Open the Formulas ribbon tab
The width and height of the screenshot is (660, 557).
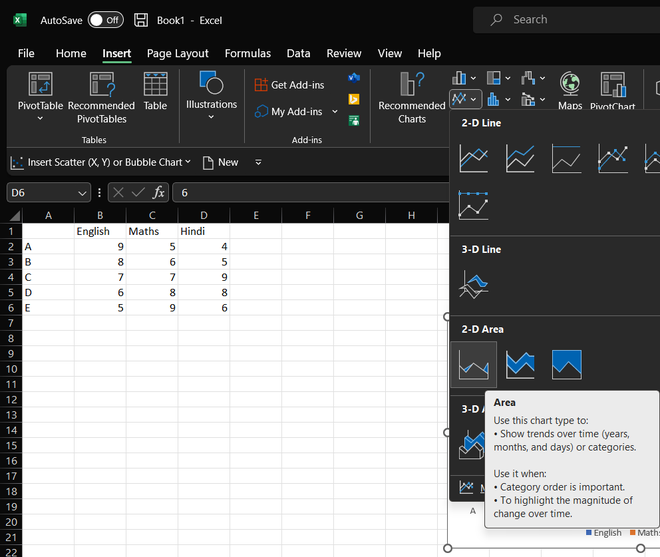(247, 53)
